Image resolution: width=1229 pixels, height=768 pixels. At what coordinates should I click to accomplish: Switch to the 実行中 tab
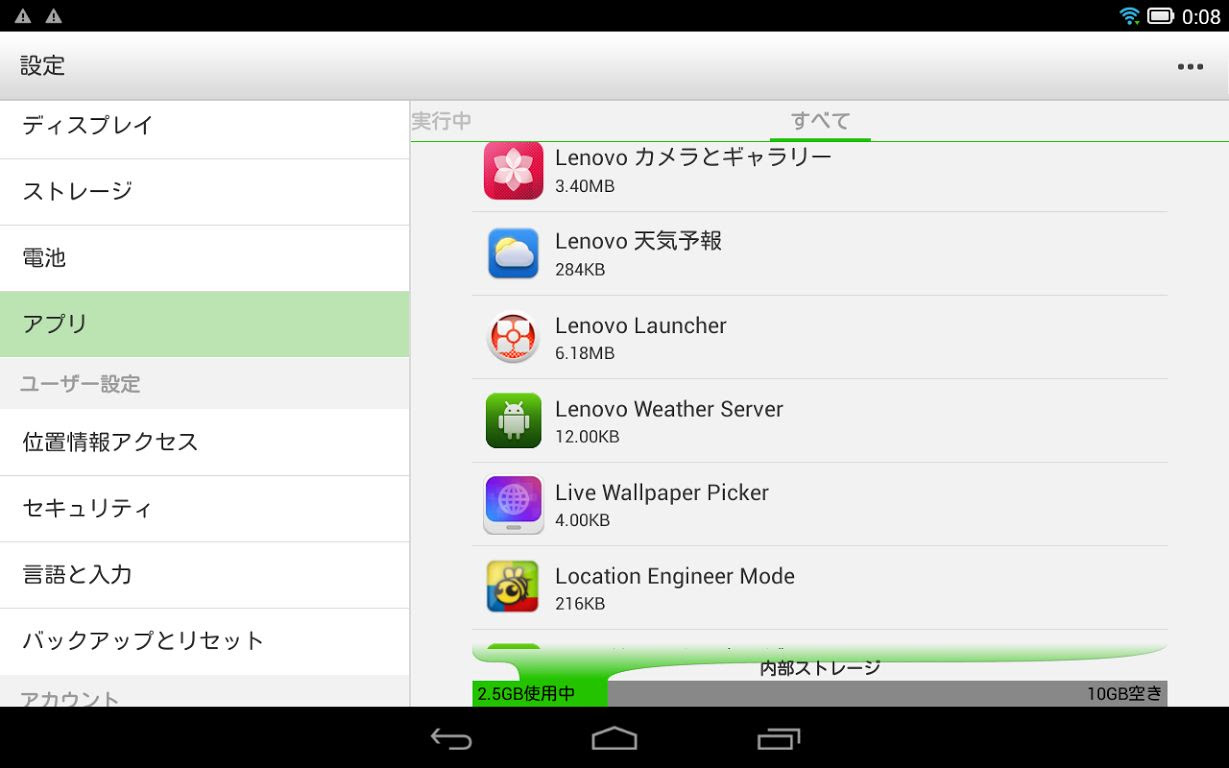[441, 121]
